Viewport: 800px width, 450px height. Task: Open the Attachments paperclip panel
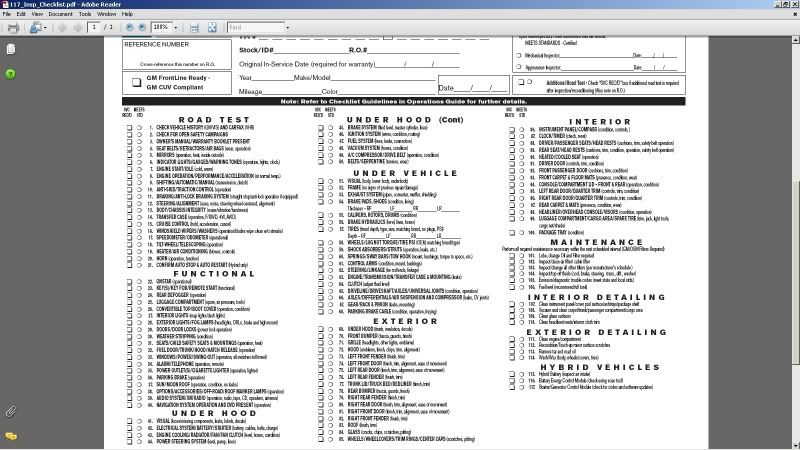[x=11, y=411]
